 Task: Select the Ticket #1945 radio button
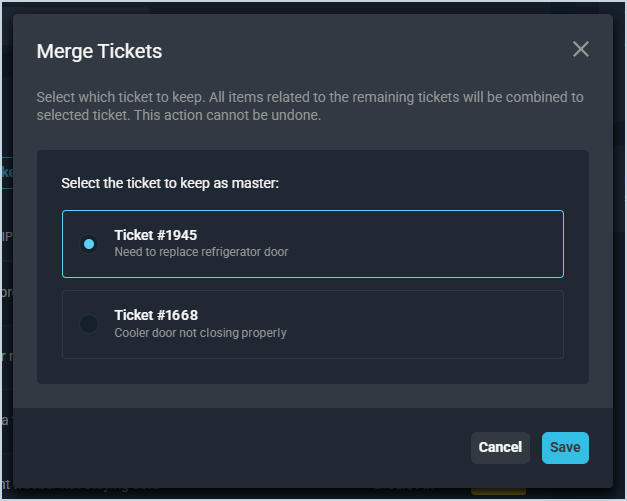click(x=89, y=244)
